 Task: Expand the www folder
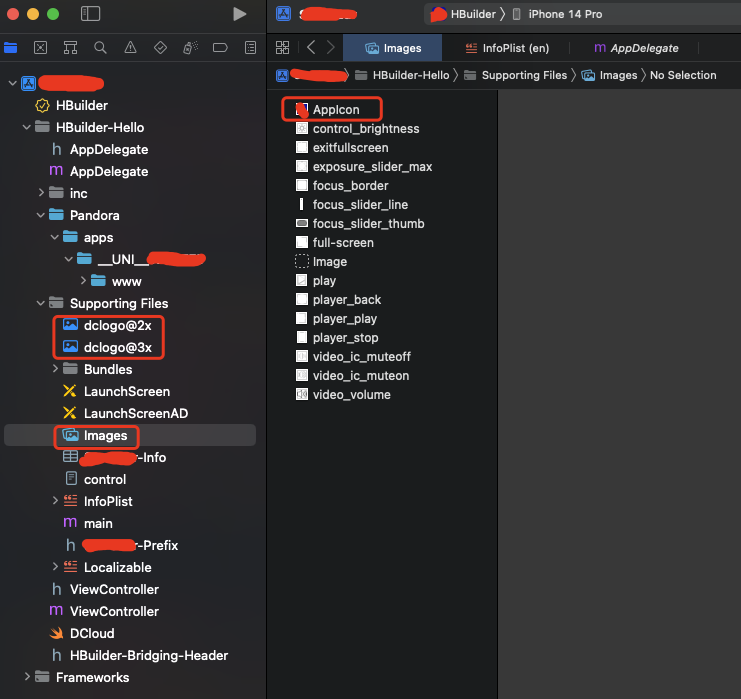point(83,281)
